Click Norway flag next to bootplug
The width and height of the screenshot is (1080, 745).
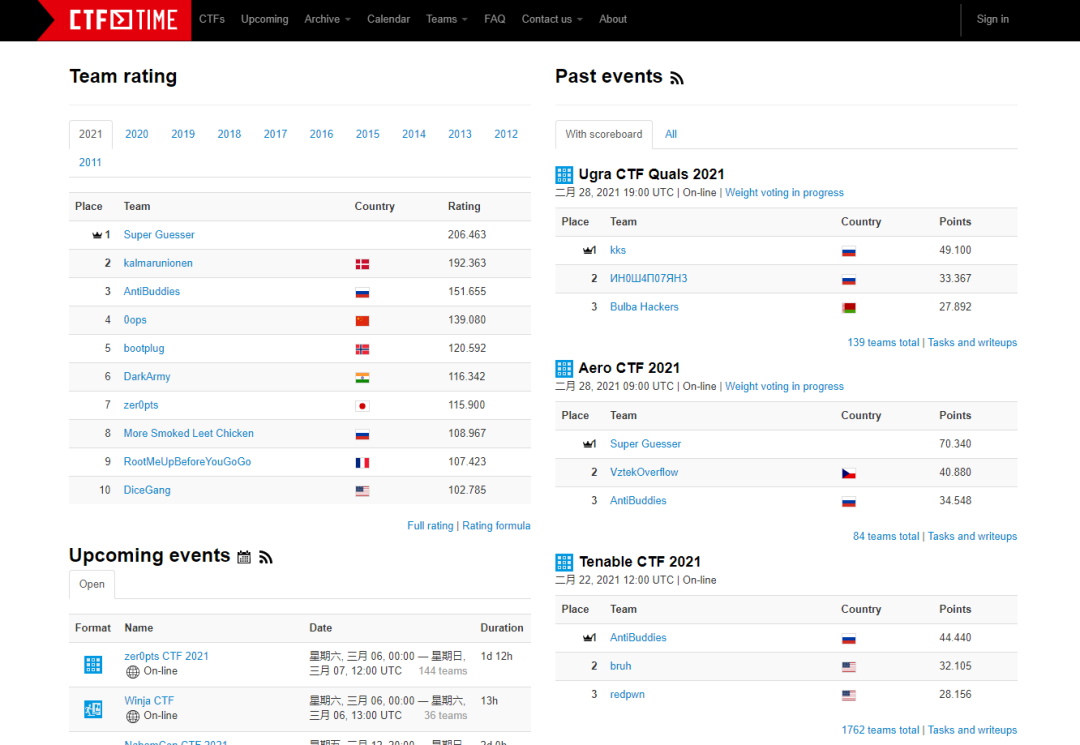pos(362,349)
